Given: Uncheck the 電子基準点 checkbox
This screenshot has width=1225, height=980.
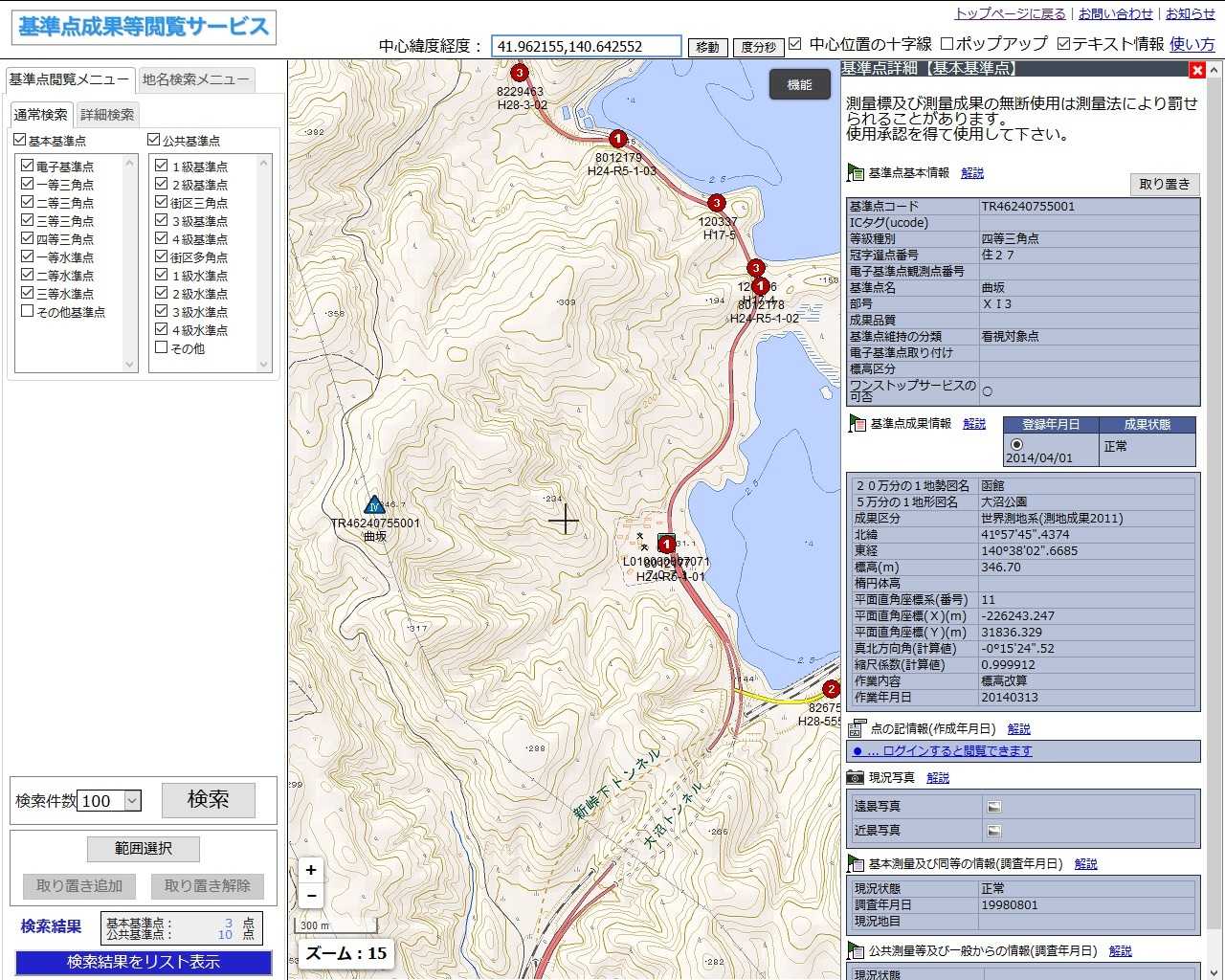Looking at the screenshot, I should (x=28, y=166).
